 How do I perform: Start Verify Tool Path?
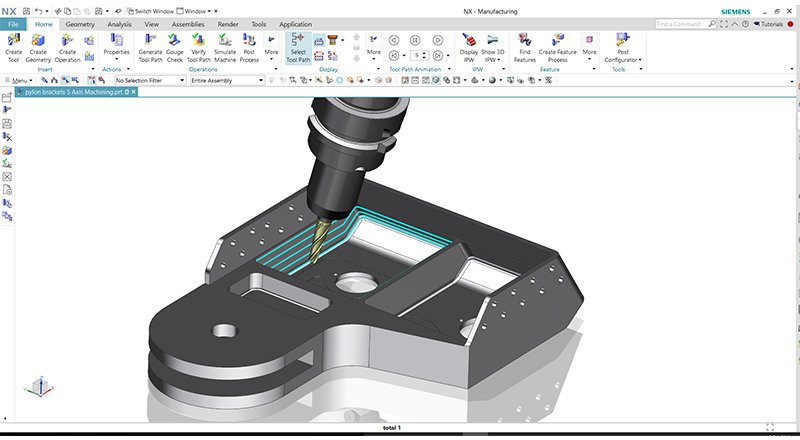click(x=198, y=48)
